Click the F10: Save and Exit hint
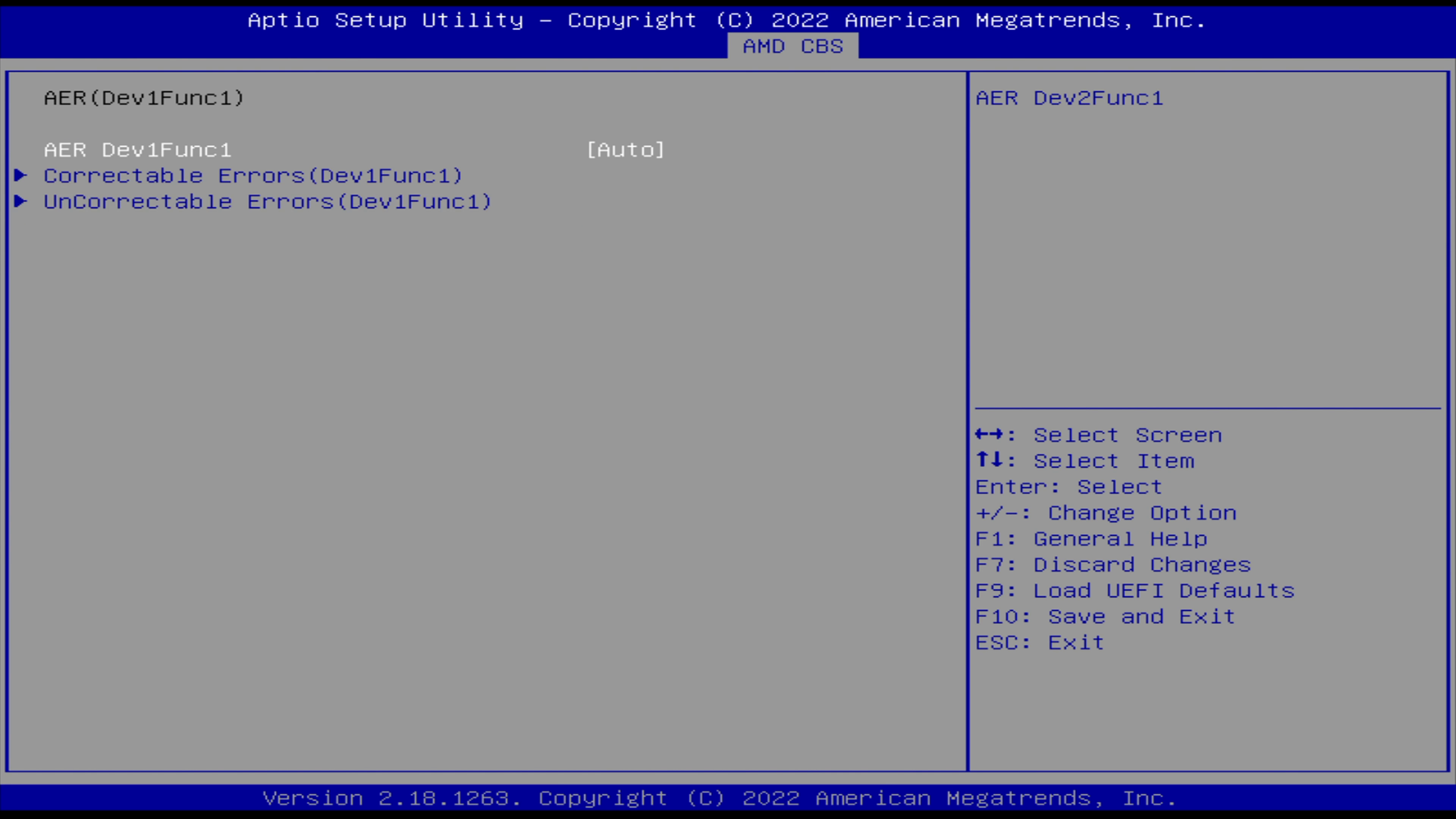 click(x=1106, y=617)
